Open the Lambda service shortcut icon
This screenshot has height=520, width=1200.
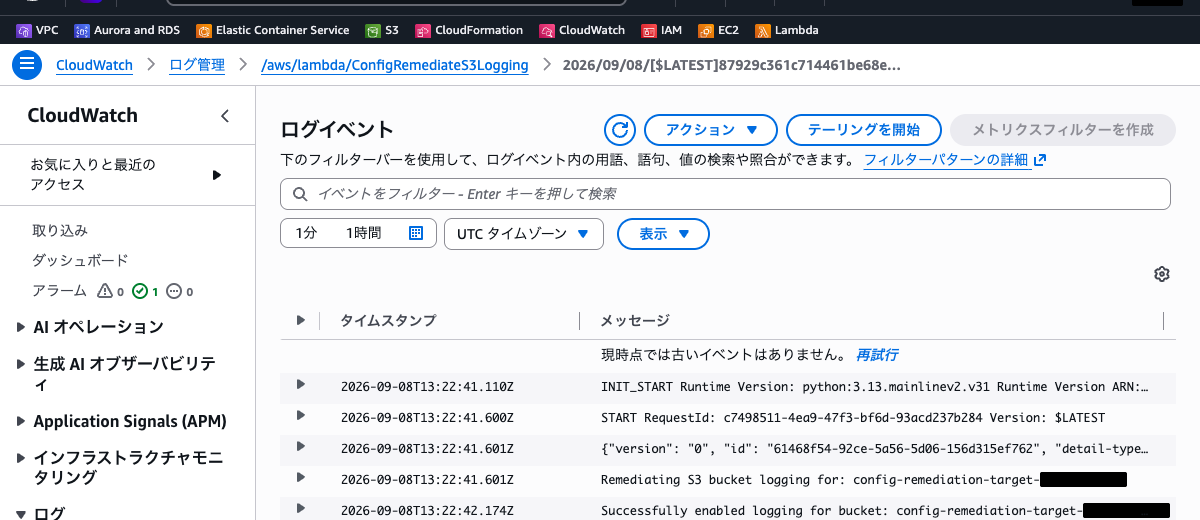763,30
